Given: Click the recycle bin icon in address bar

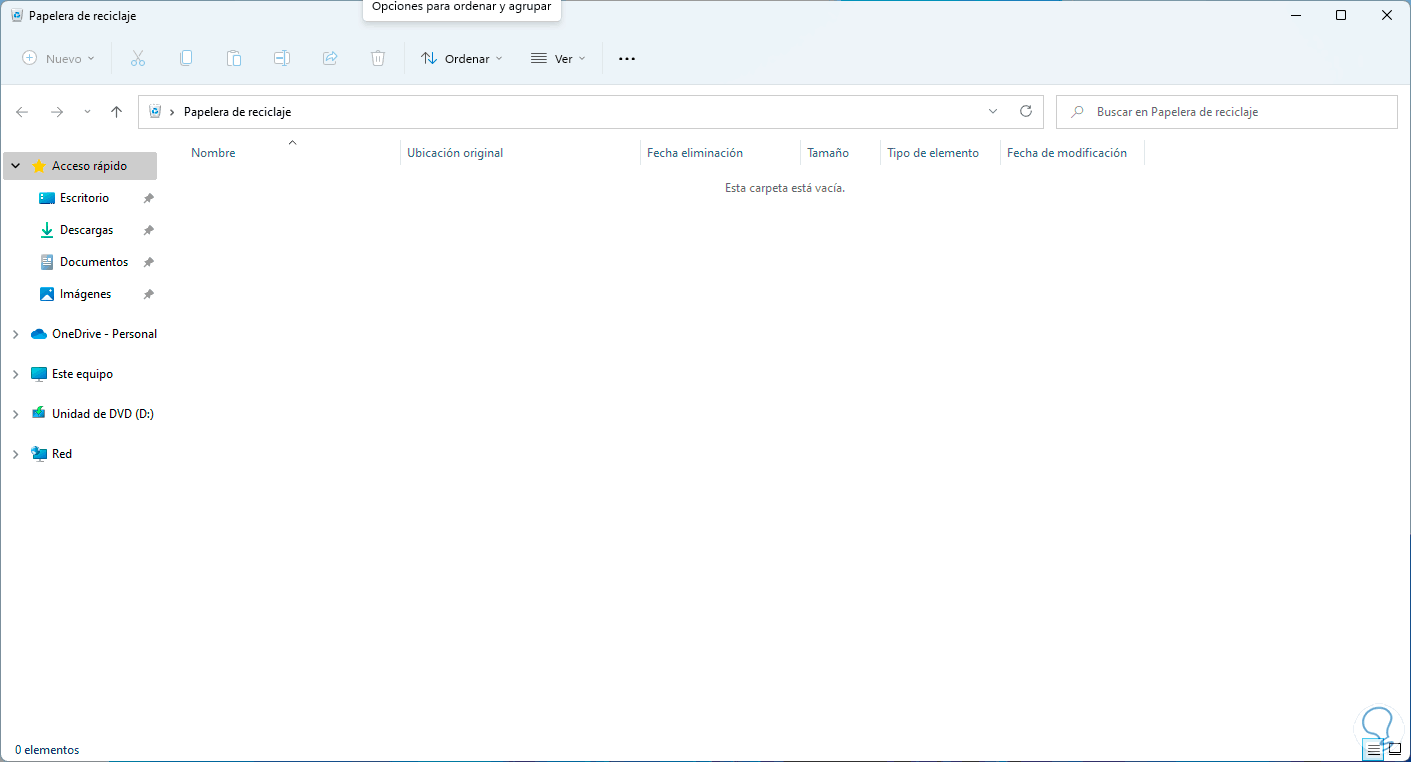Looking at the screenshot, I should (155, 112).
